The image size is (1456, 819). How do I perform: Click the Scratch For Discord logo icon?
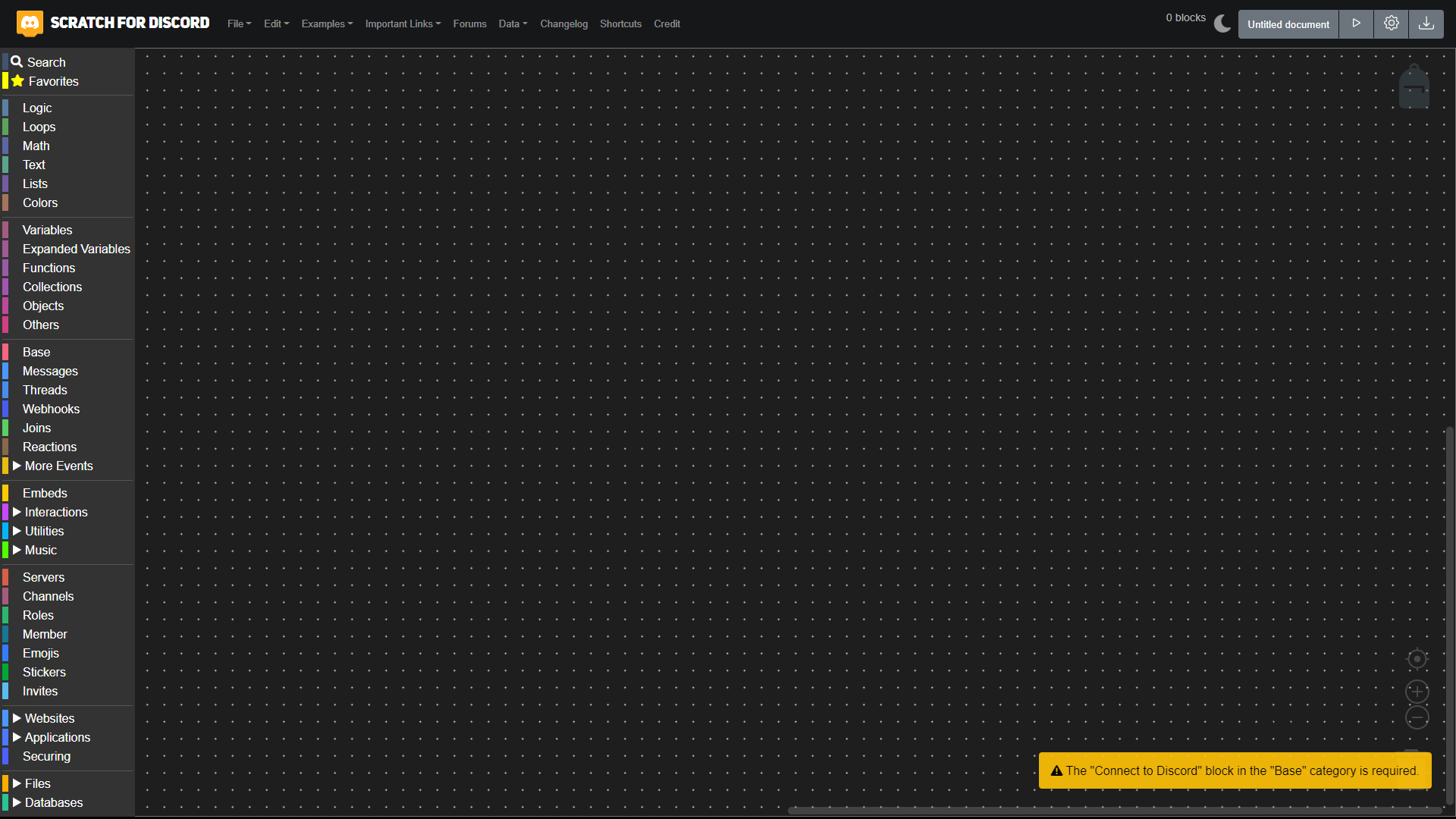click(x=30, y=24)
